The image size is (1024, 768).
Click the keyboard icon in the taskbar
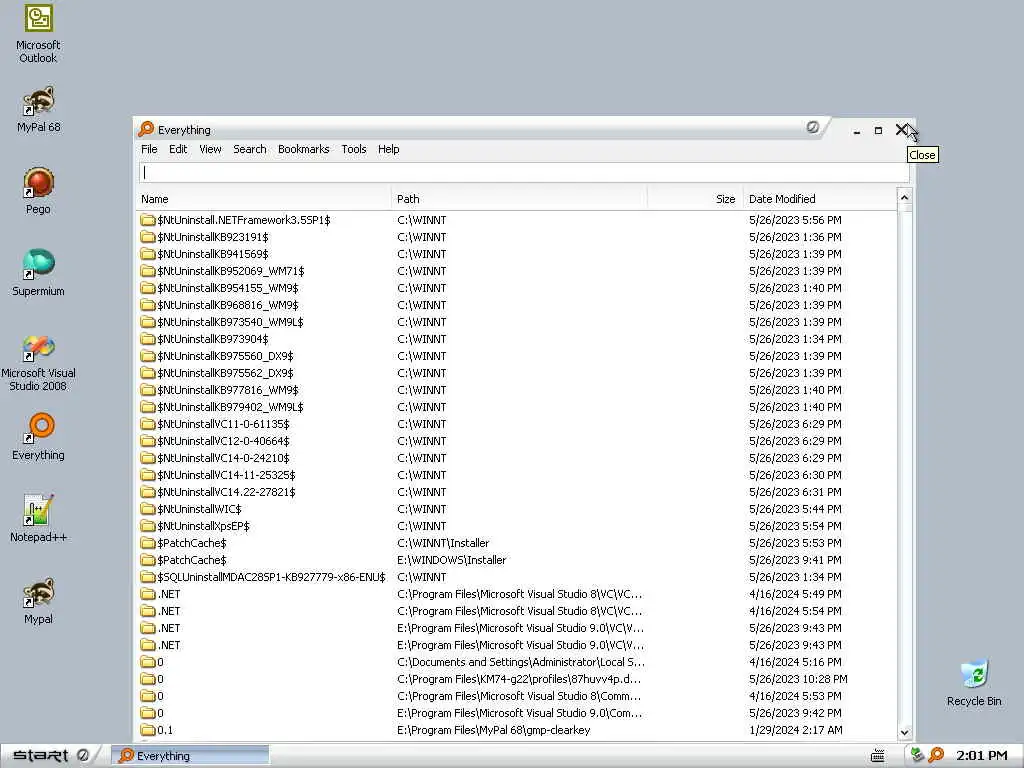(x=878, y=756)
